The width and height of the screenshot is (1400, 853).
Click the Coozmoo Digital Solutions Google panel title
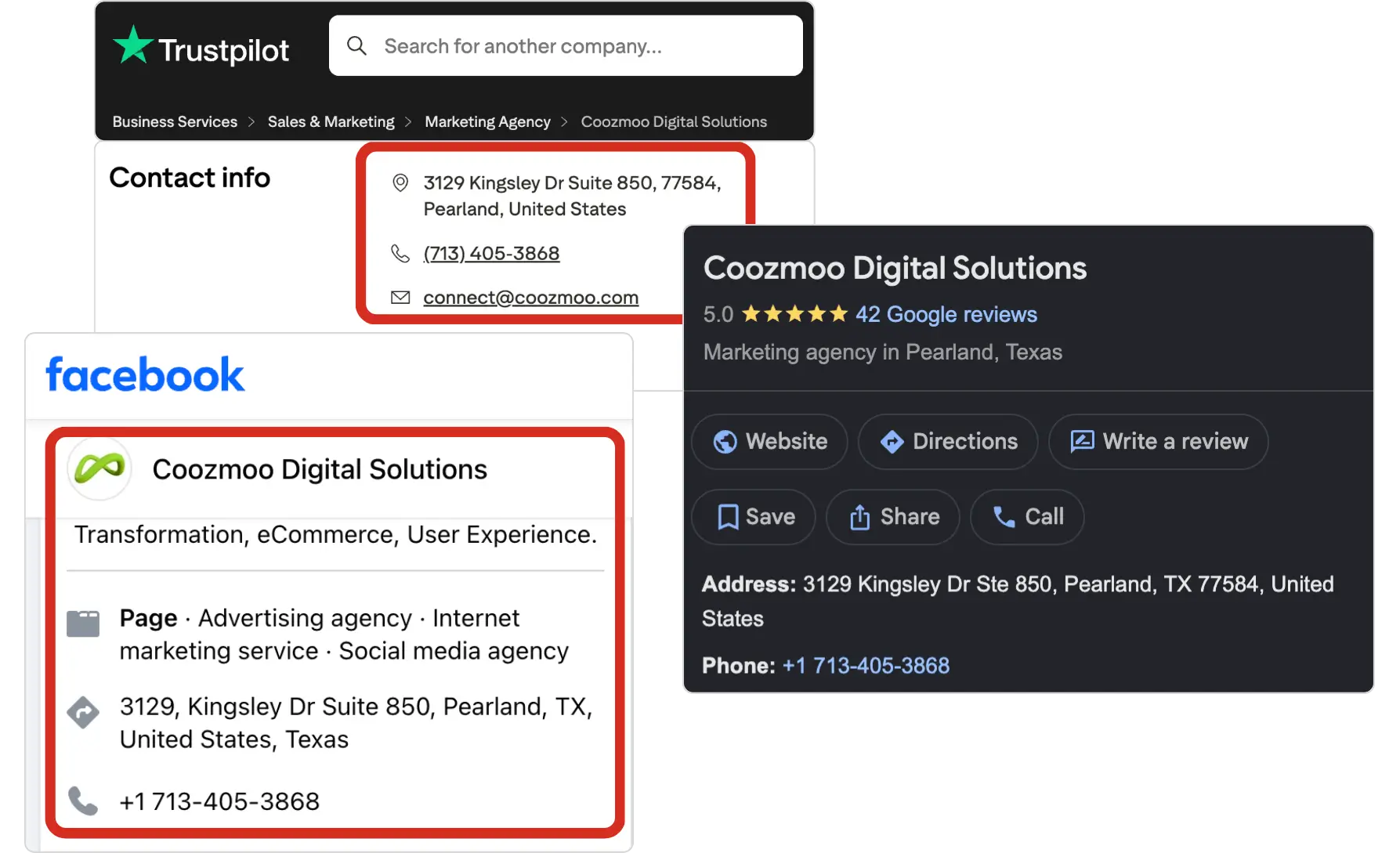tap(895, 268)
